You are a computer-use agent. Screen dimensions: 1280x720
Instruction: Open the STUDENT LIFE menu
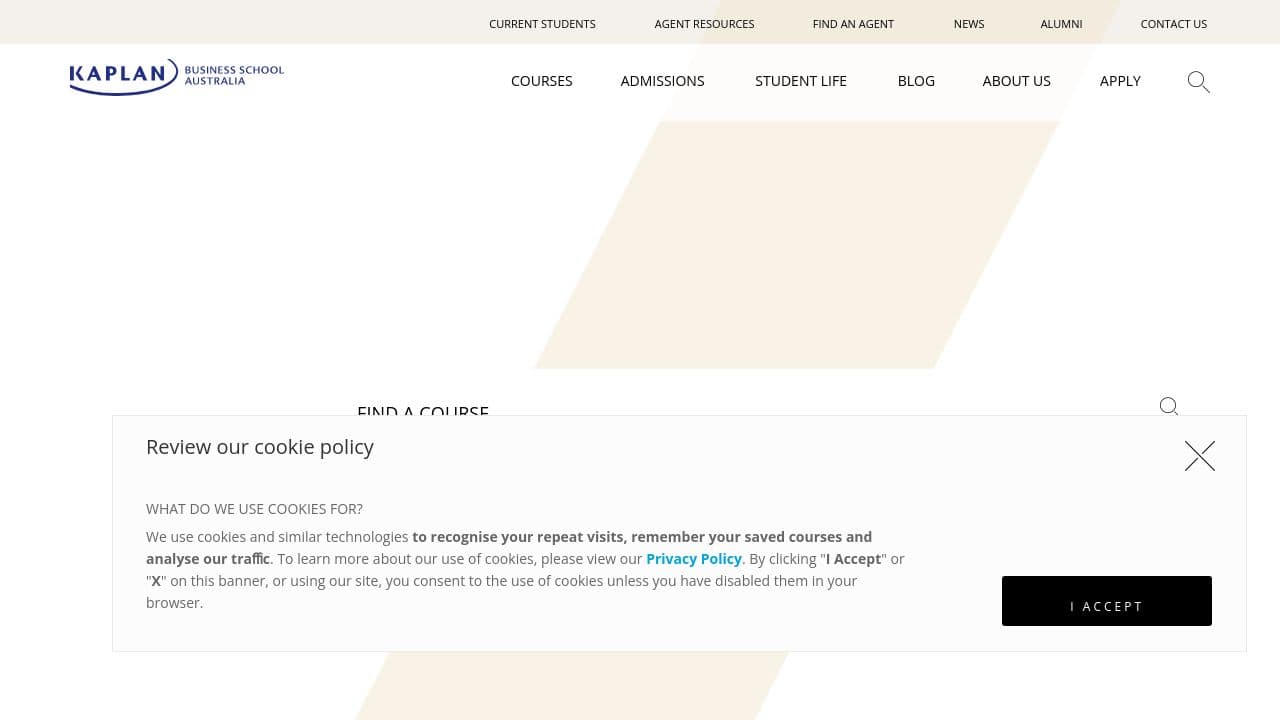[x=800, y=81]
